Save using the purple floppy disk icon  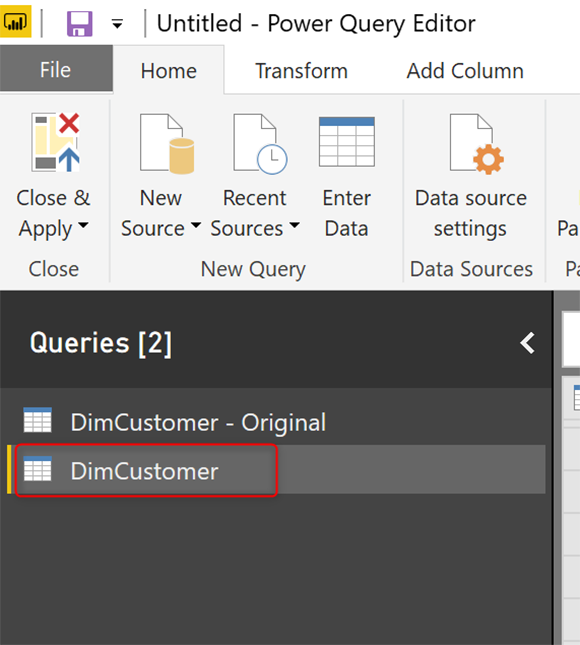click(x=79, y=23)
